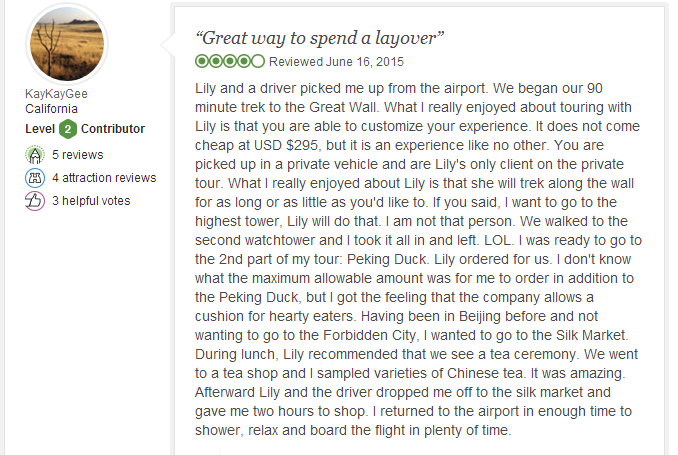Open KayKayGee's profile photo

pyautogui.click(x=67, y=44)
